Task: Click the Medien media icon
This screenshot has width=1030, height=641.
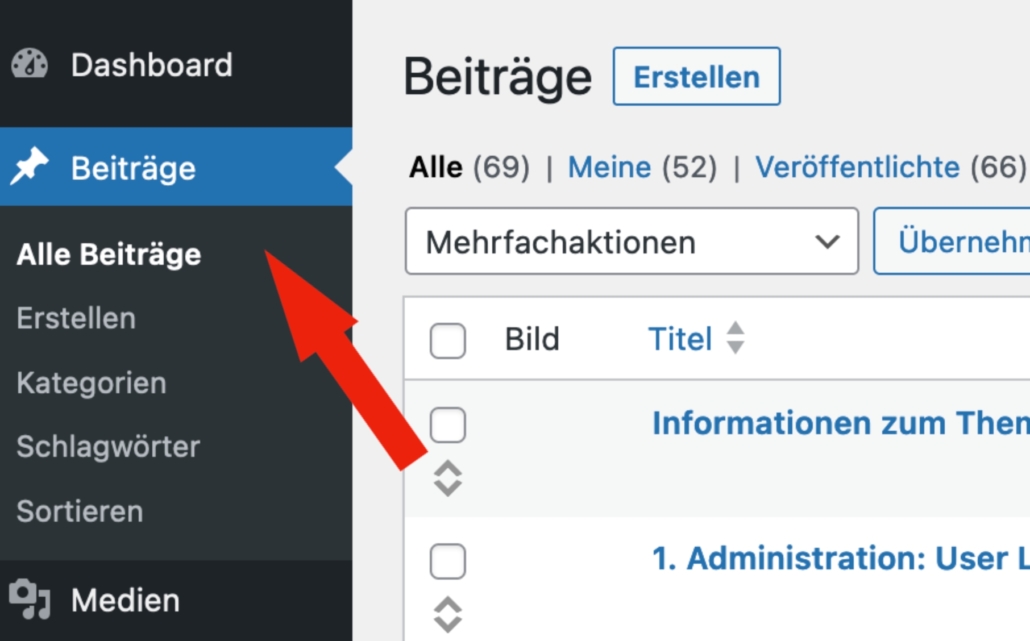Action: pyautogui.click(x=30, y=600)
